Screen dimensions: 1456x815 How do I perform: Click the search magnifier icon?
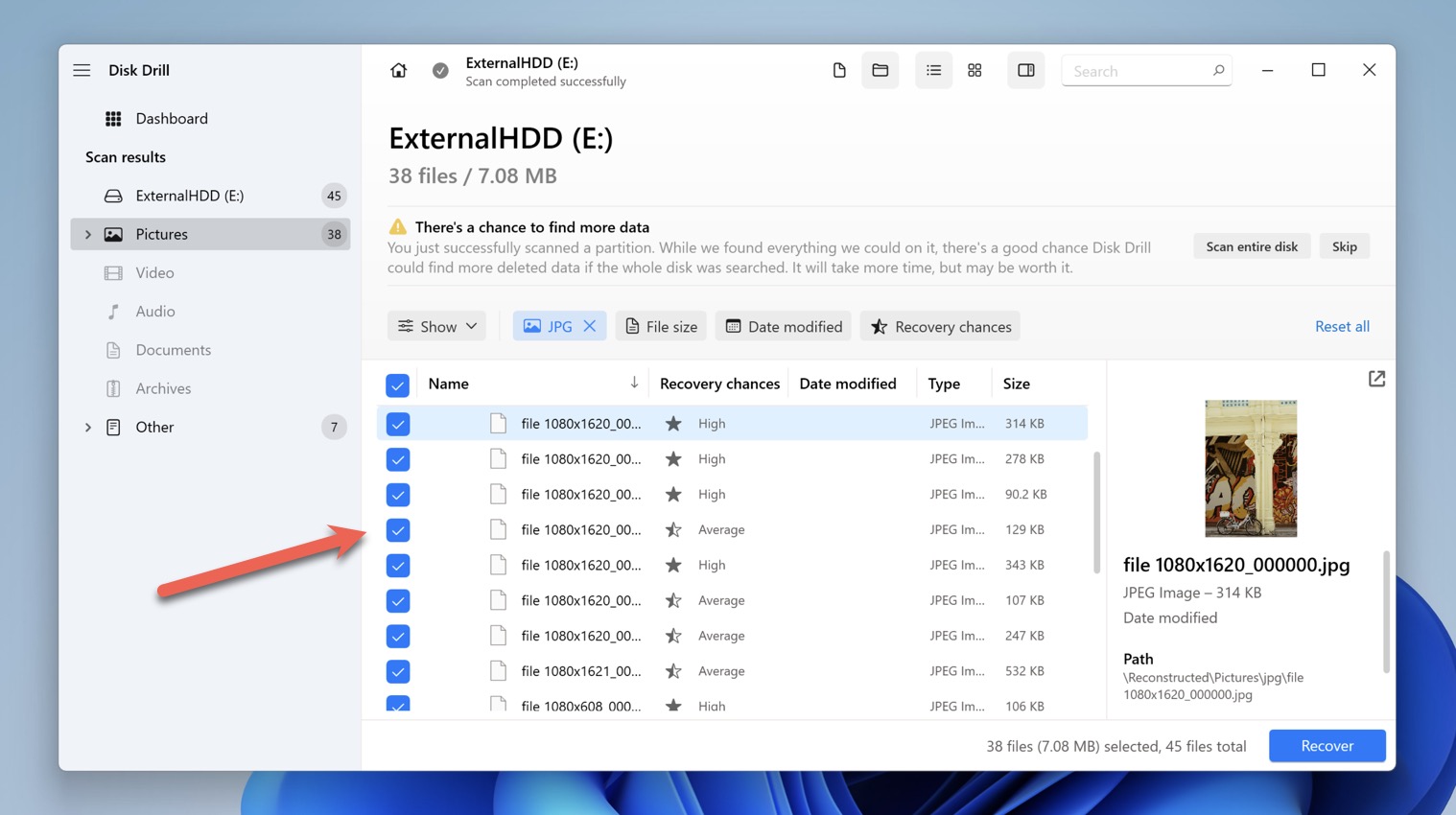[x=1218, y=70]
